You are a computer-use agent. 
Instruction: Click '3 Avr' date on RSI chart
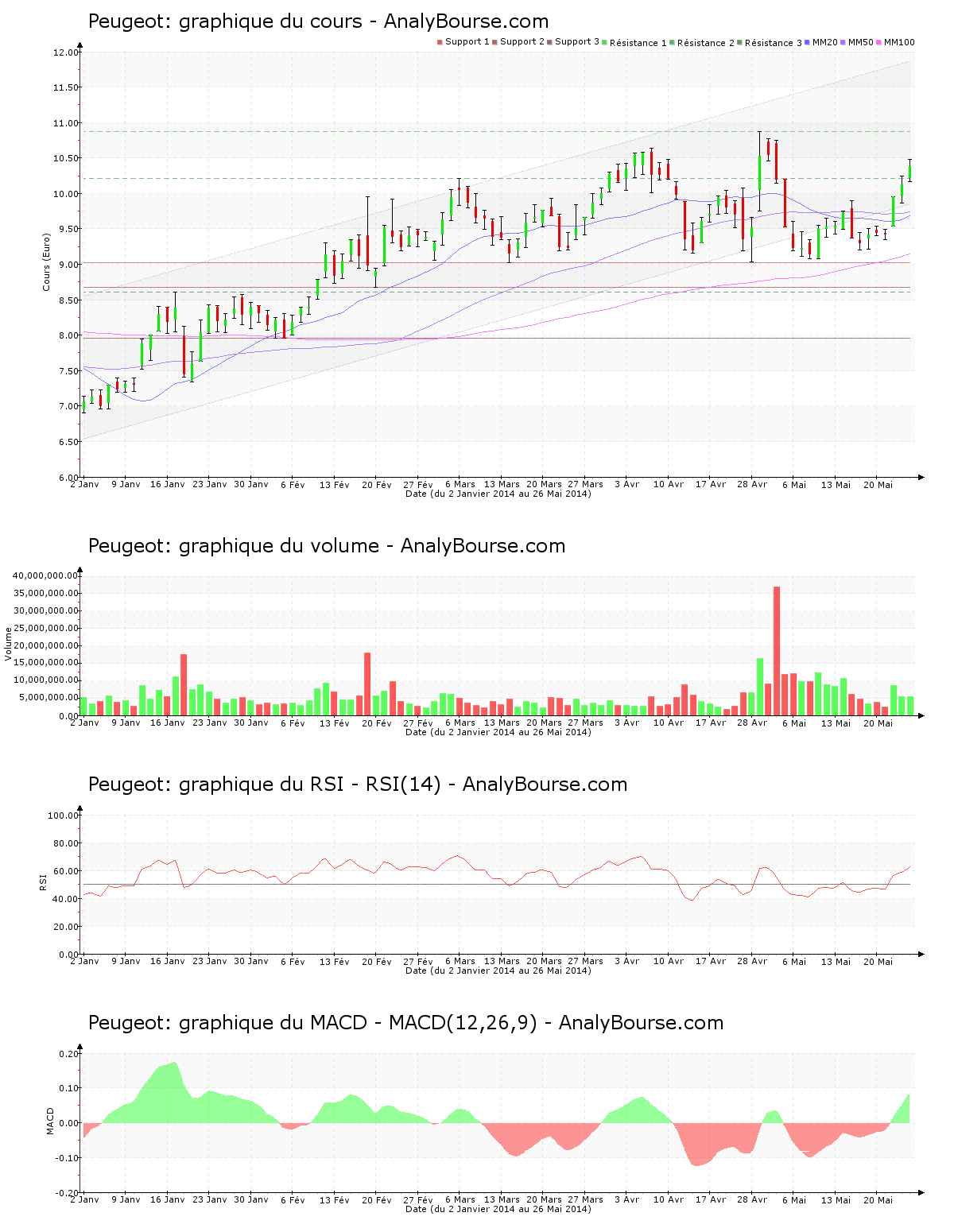627,961
